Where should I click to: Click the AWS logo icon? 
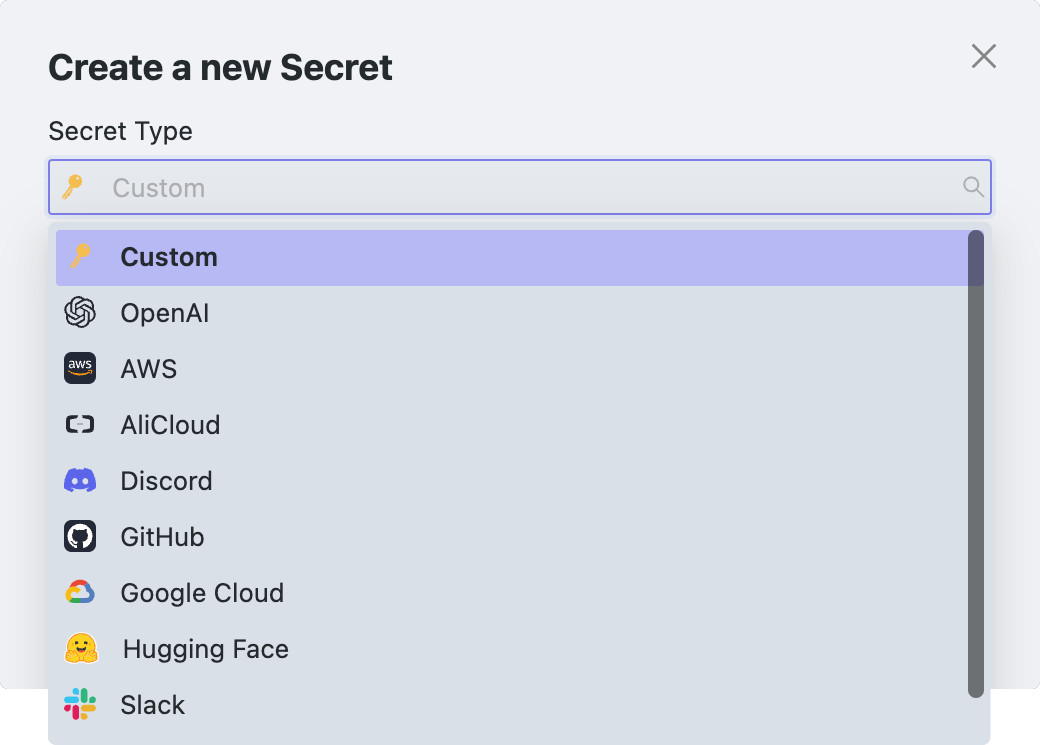[x=80, y=369]
